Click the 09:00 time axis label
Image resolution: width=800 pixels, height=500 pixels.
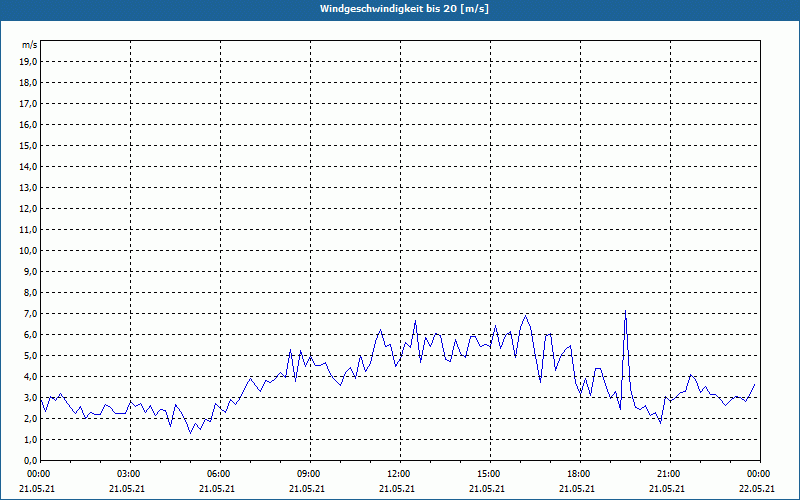[x=310, y=474]
